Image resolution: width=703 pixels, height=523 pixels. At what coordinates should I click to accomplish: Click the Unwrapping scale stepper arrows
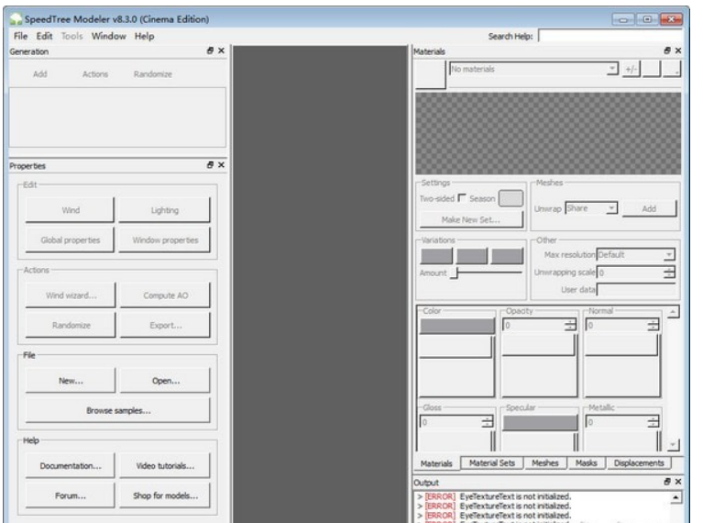point(669,272)
